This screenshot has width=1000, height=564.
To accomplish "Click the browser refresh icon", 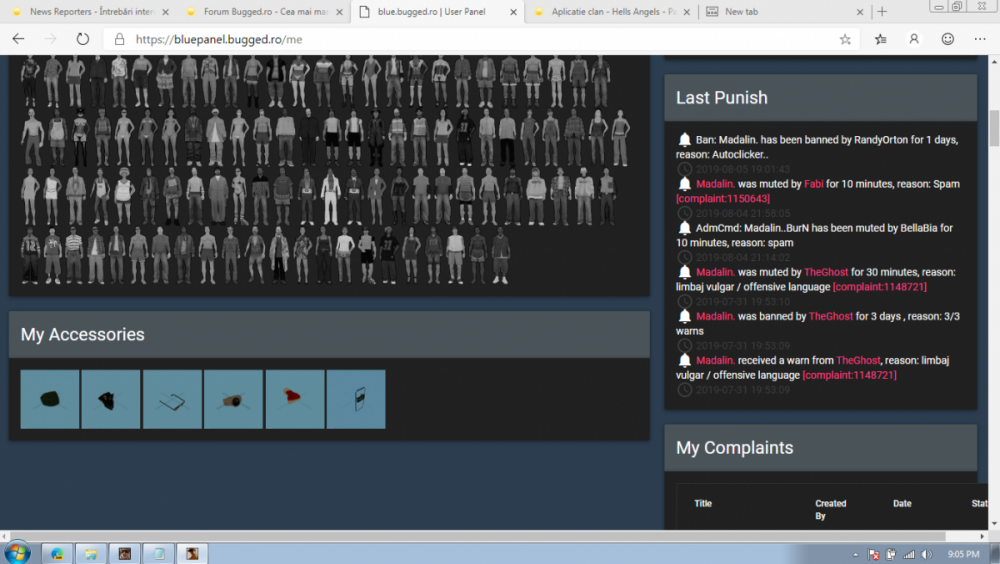I will click(x=83, y=39).
